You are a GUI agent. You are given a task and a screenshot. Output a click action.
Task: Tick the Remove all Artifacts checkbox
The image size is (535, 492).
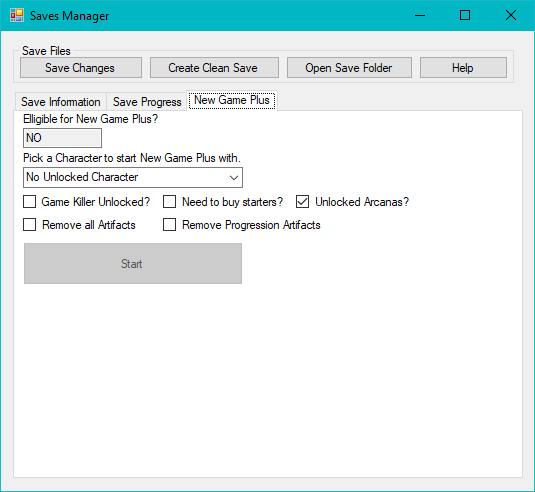click(30, 225)
